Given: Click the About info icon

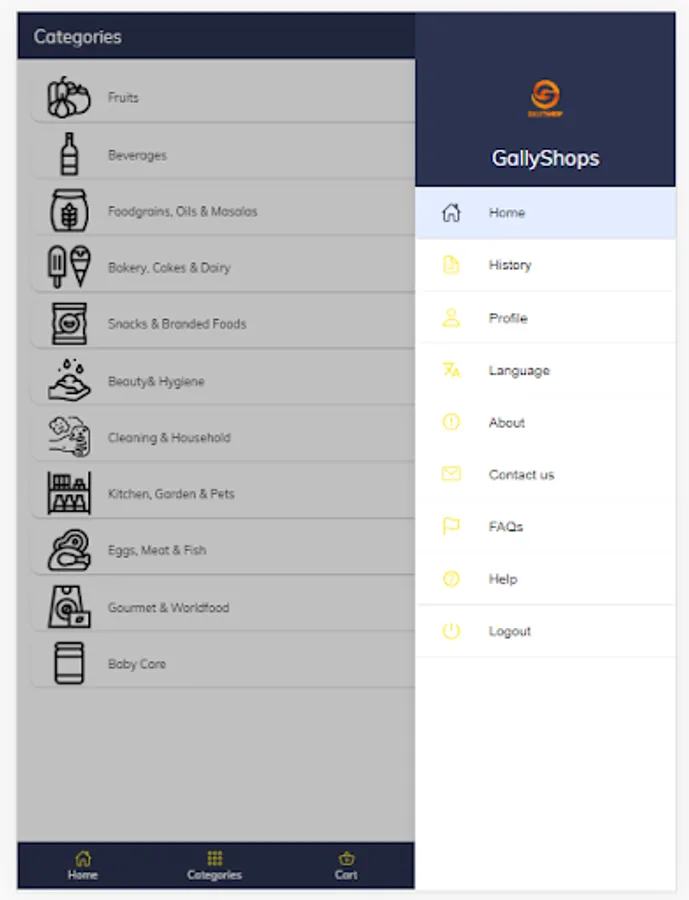Looking at the screenshot, I should pyautogui.click(x=451, y=422).
